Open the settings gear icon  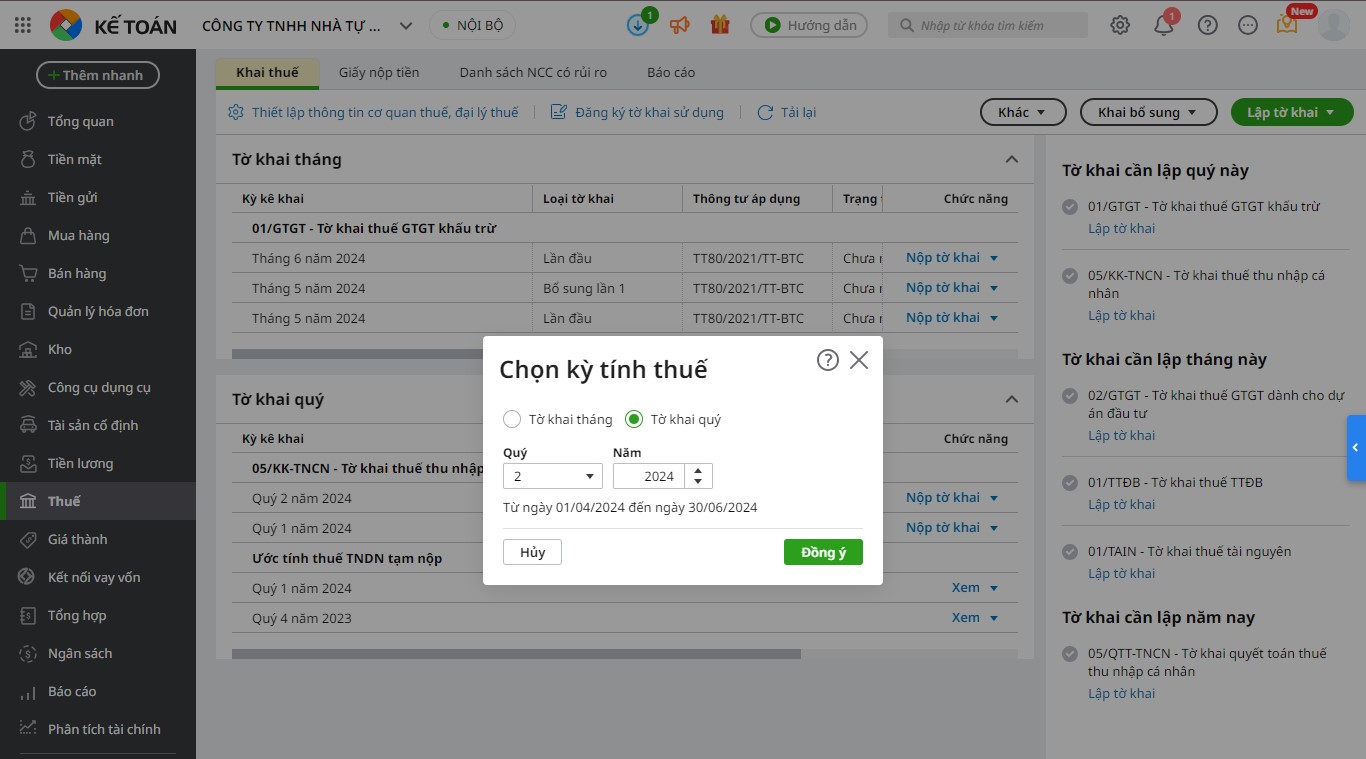(x=1120, y=25)
